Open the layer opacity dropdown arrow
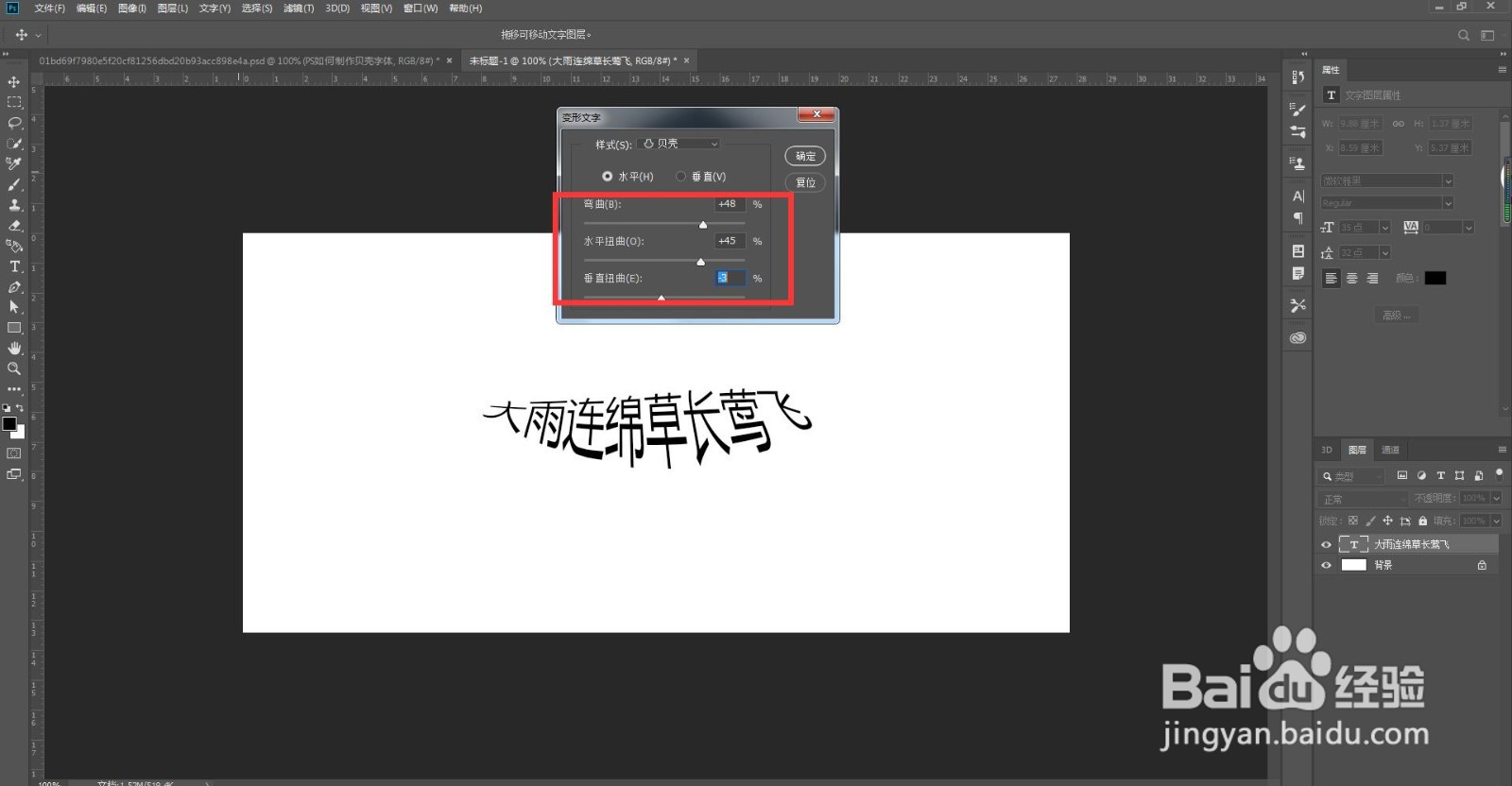1512x786 pixels. point(1496,498)
